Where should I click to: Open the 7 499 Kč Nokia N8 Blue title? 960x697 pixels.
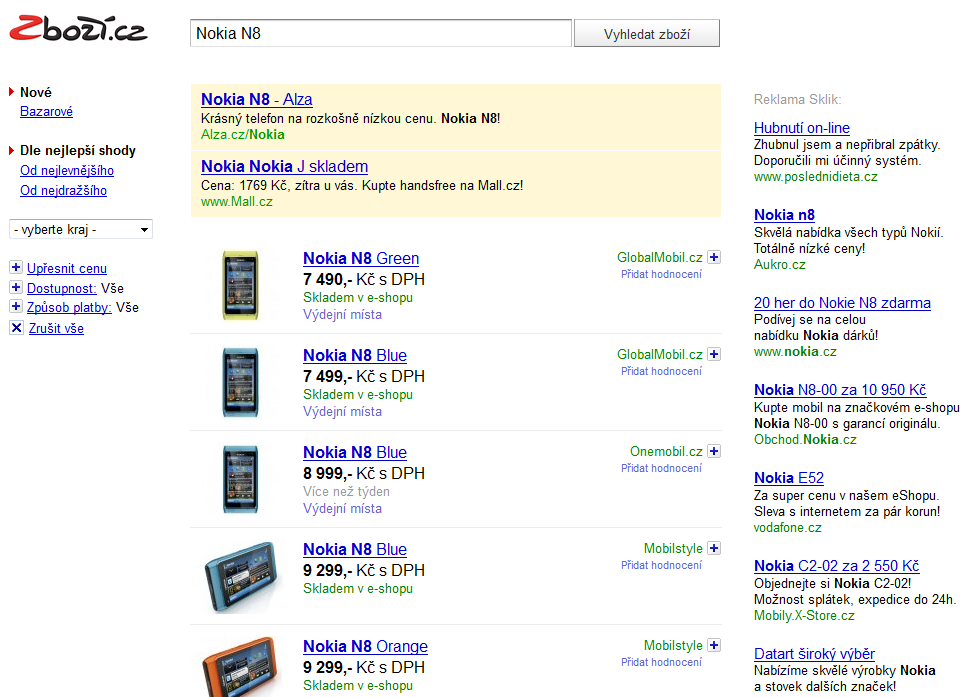coord(355,355)
